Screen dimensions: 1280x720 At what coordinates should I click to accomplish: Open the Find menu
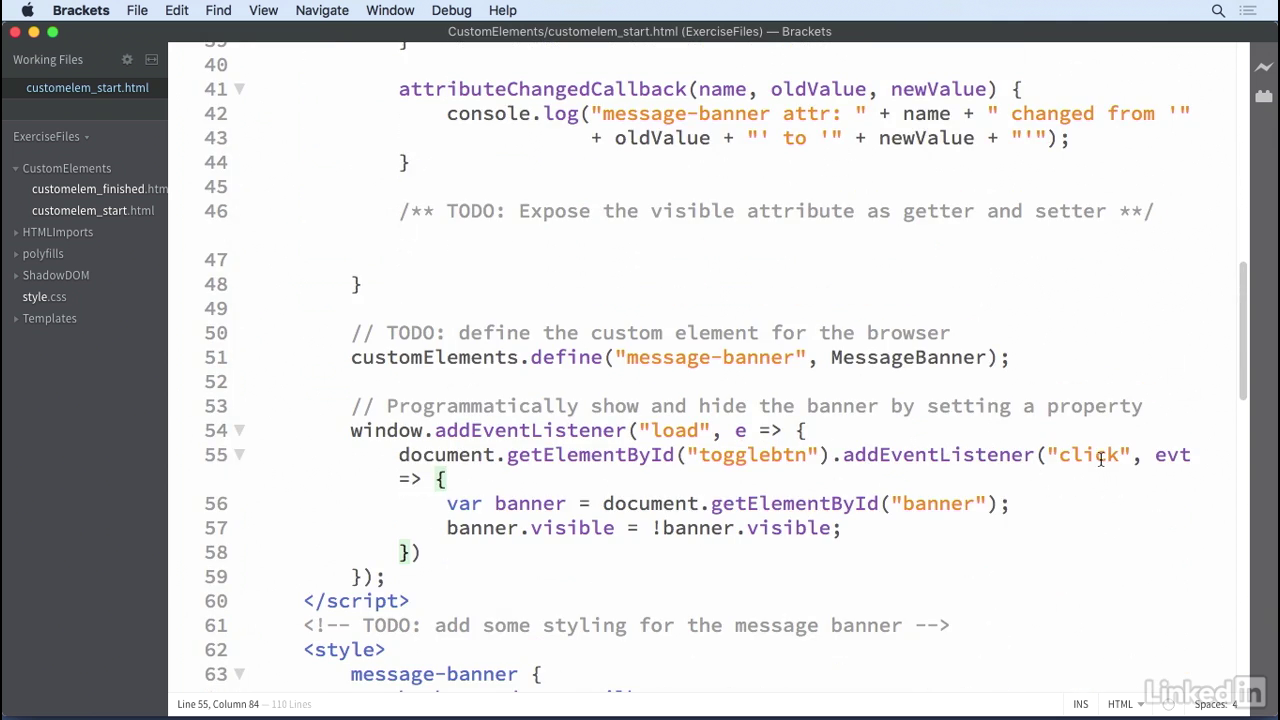click(x=218, y=10)
